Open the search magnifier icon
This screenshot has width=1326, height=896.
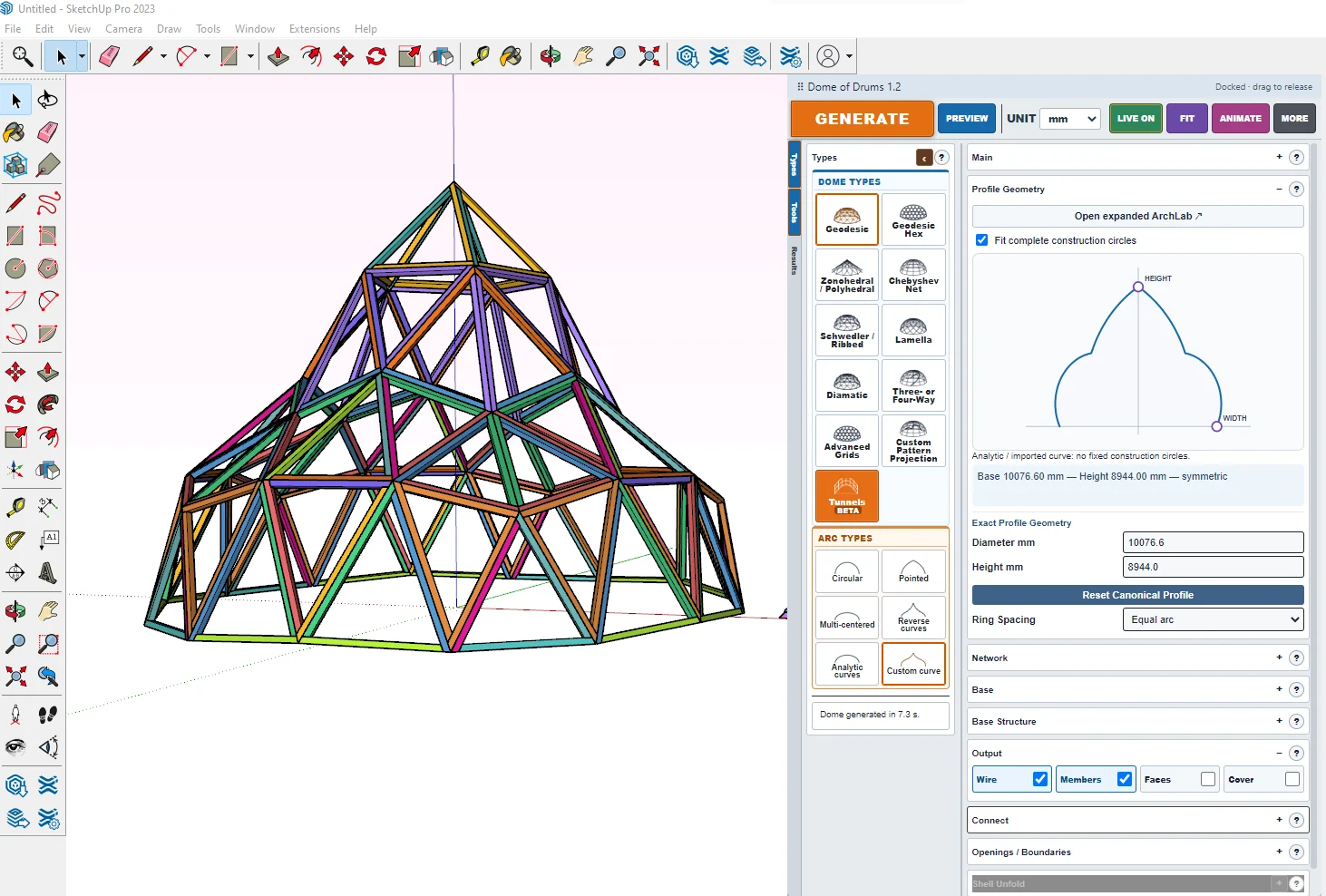pos(23,56)
